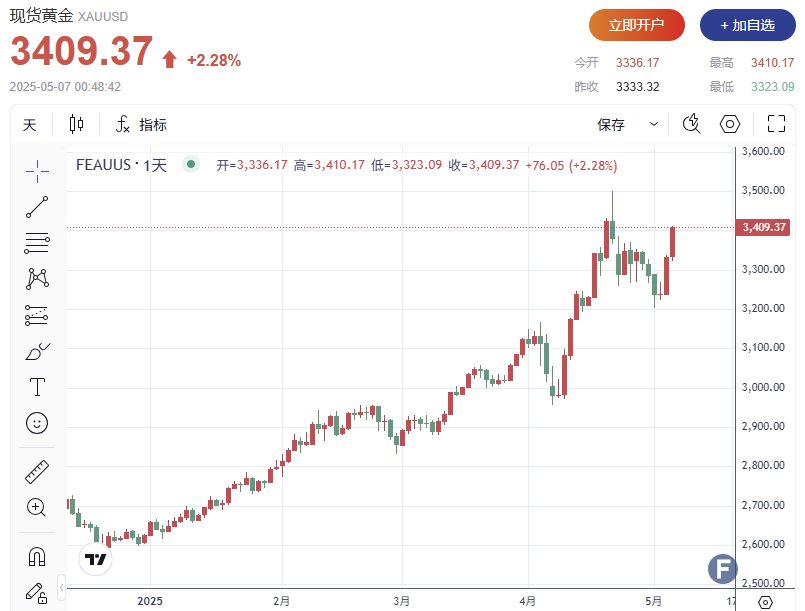Open the 指标 indicators menu

pyautogui.click(x=141, y=125)
